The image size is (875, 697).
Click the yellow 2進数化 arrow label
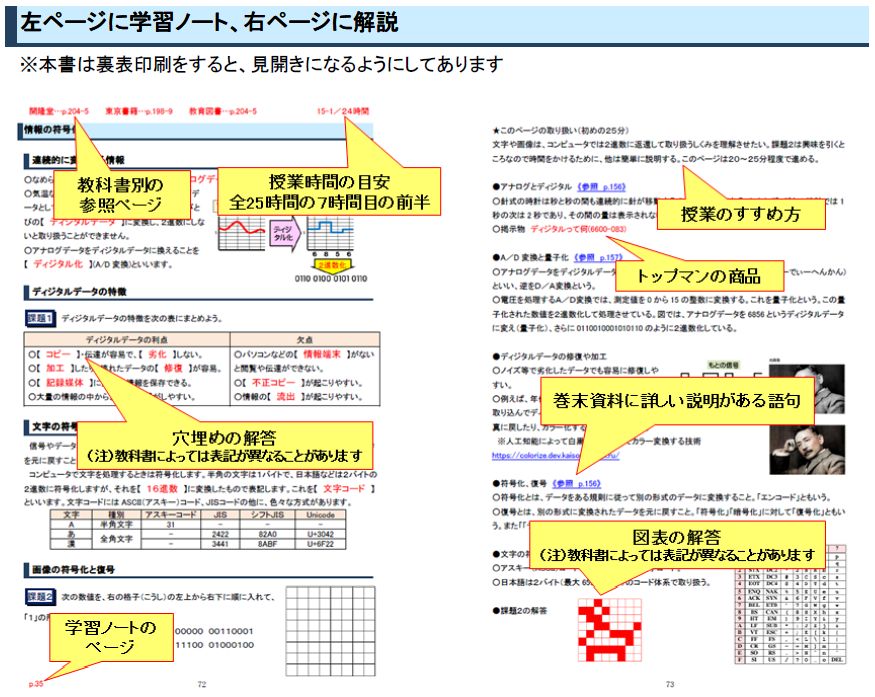331,265
